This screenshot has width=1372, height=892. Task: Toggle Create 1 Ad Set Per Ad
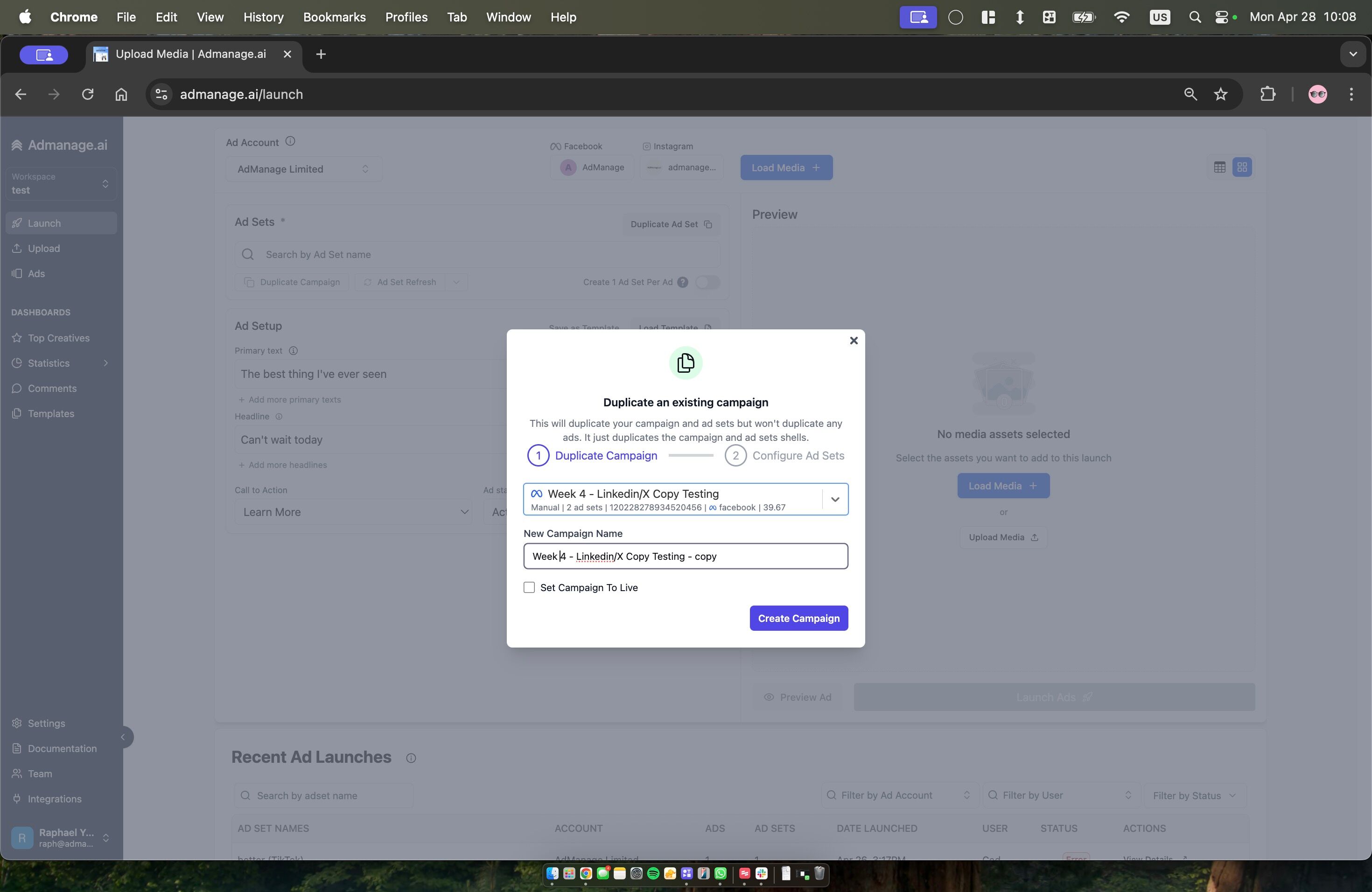pos(707,282)
